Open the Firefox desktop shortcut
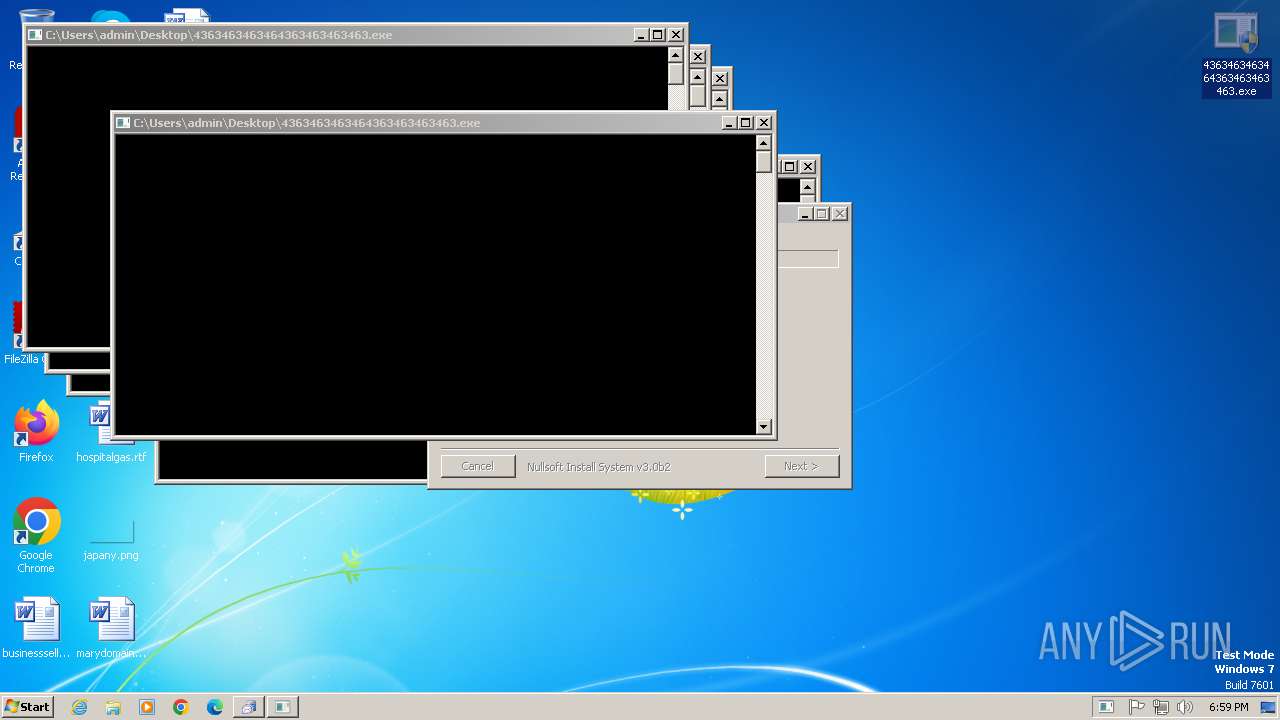Screen dimensions: 1280x720 coord(36,432)
